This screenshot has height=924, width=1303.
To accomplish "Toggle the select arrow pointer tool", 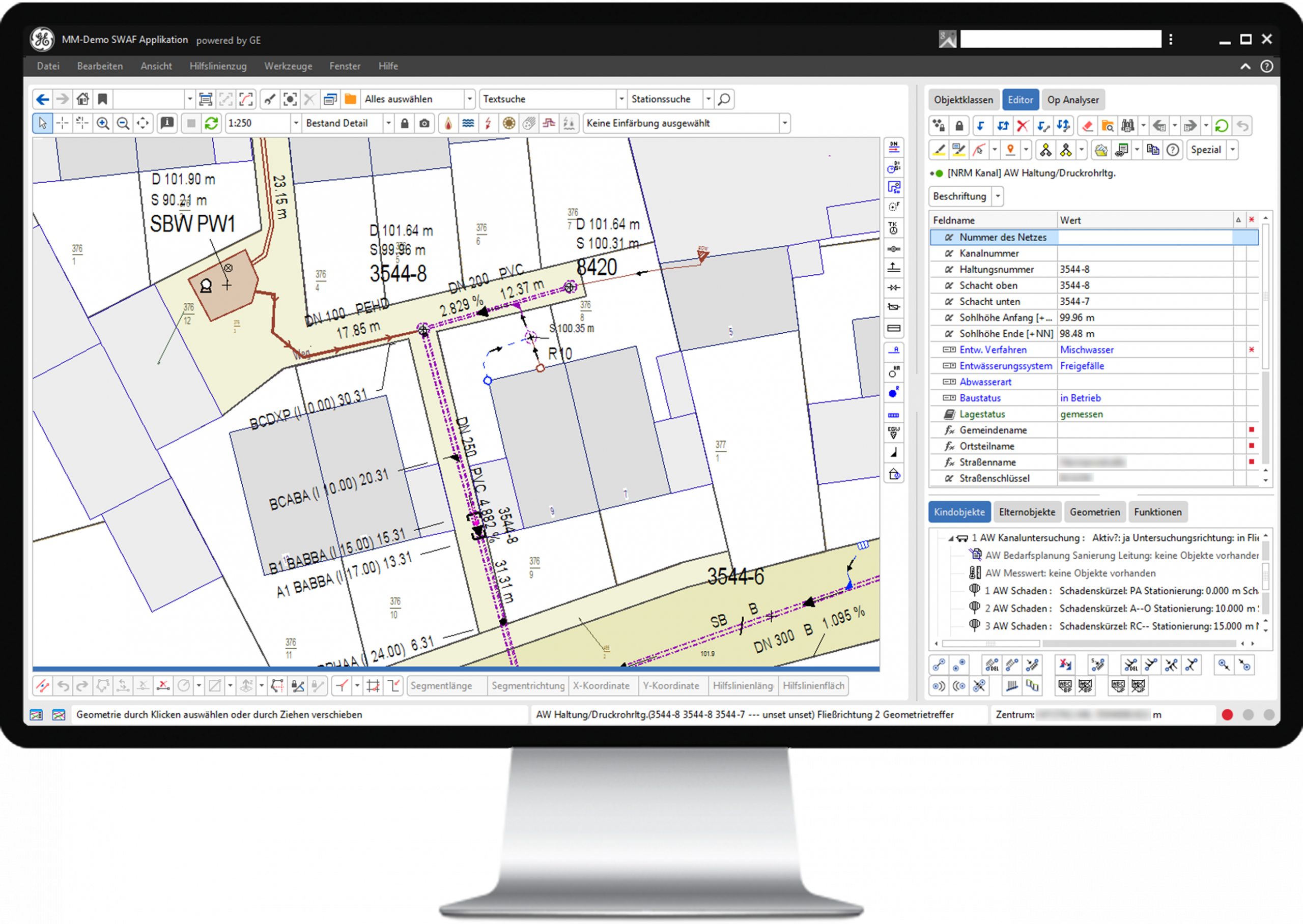I will (43, 124).
